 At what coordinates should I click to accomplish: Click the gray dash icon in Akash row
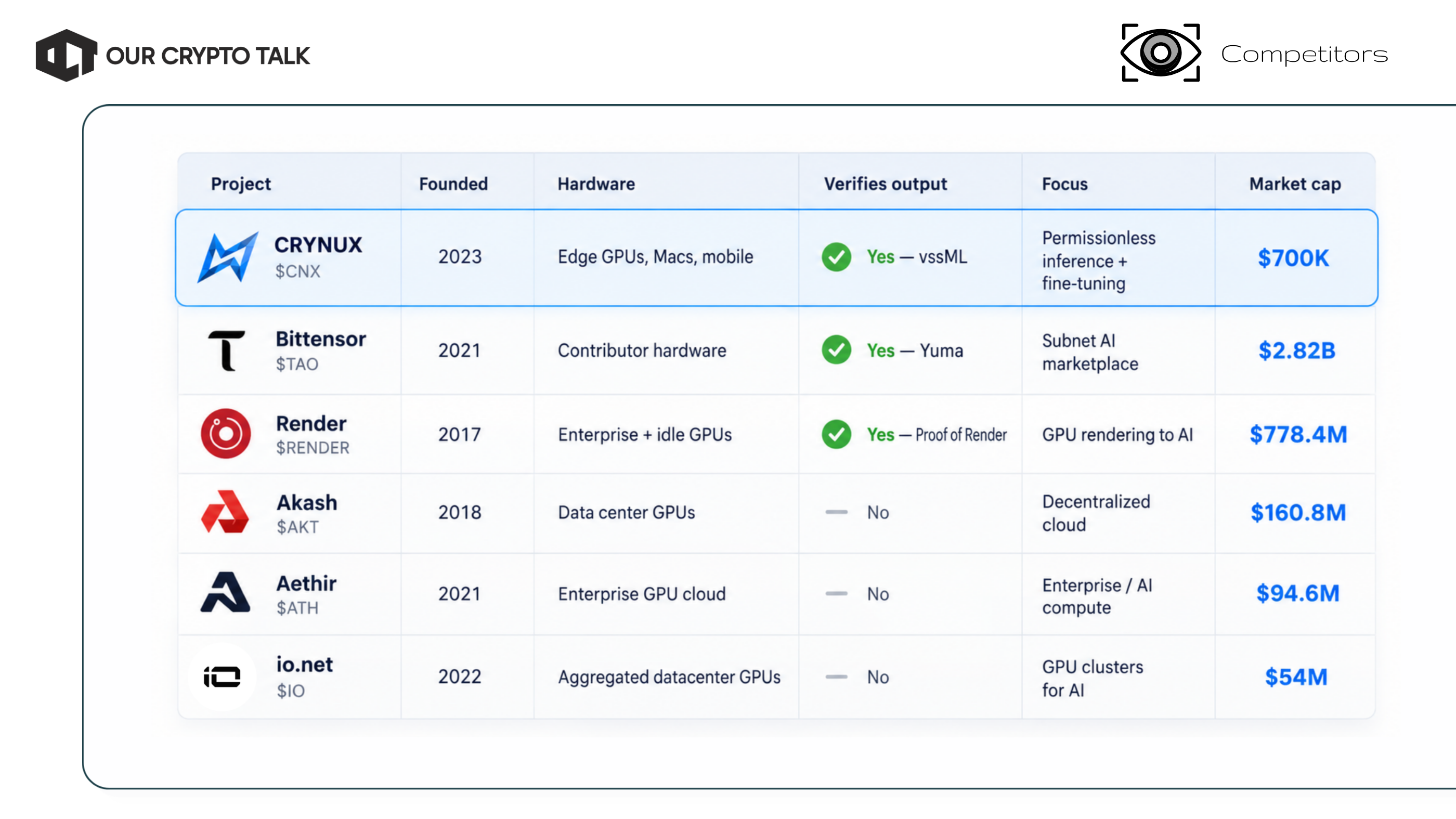click(x=837, y=512)
